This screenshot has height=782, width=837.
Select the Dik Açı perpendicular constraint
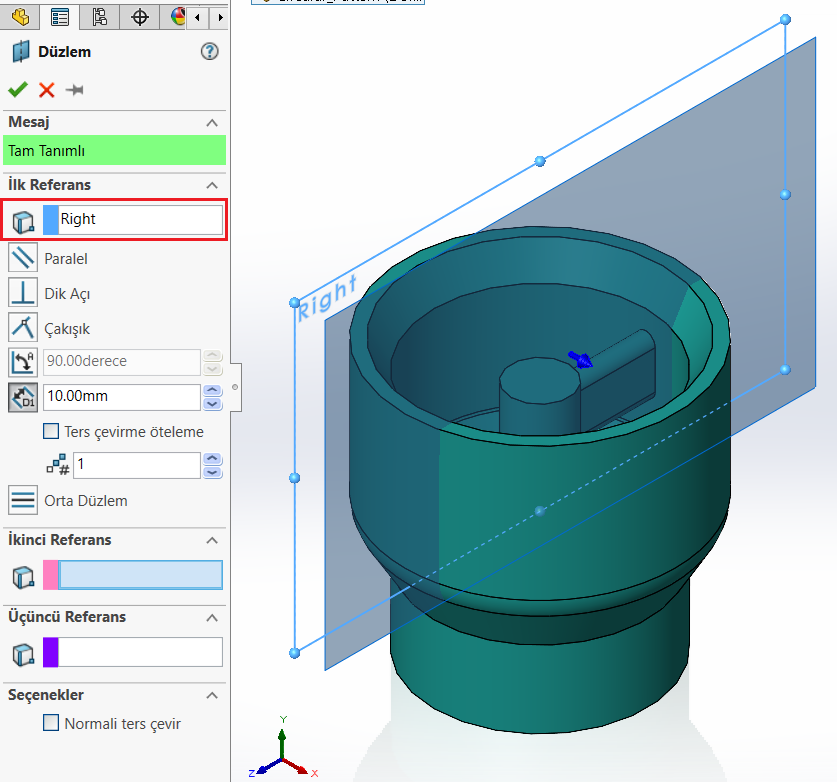tap(22, 293)
